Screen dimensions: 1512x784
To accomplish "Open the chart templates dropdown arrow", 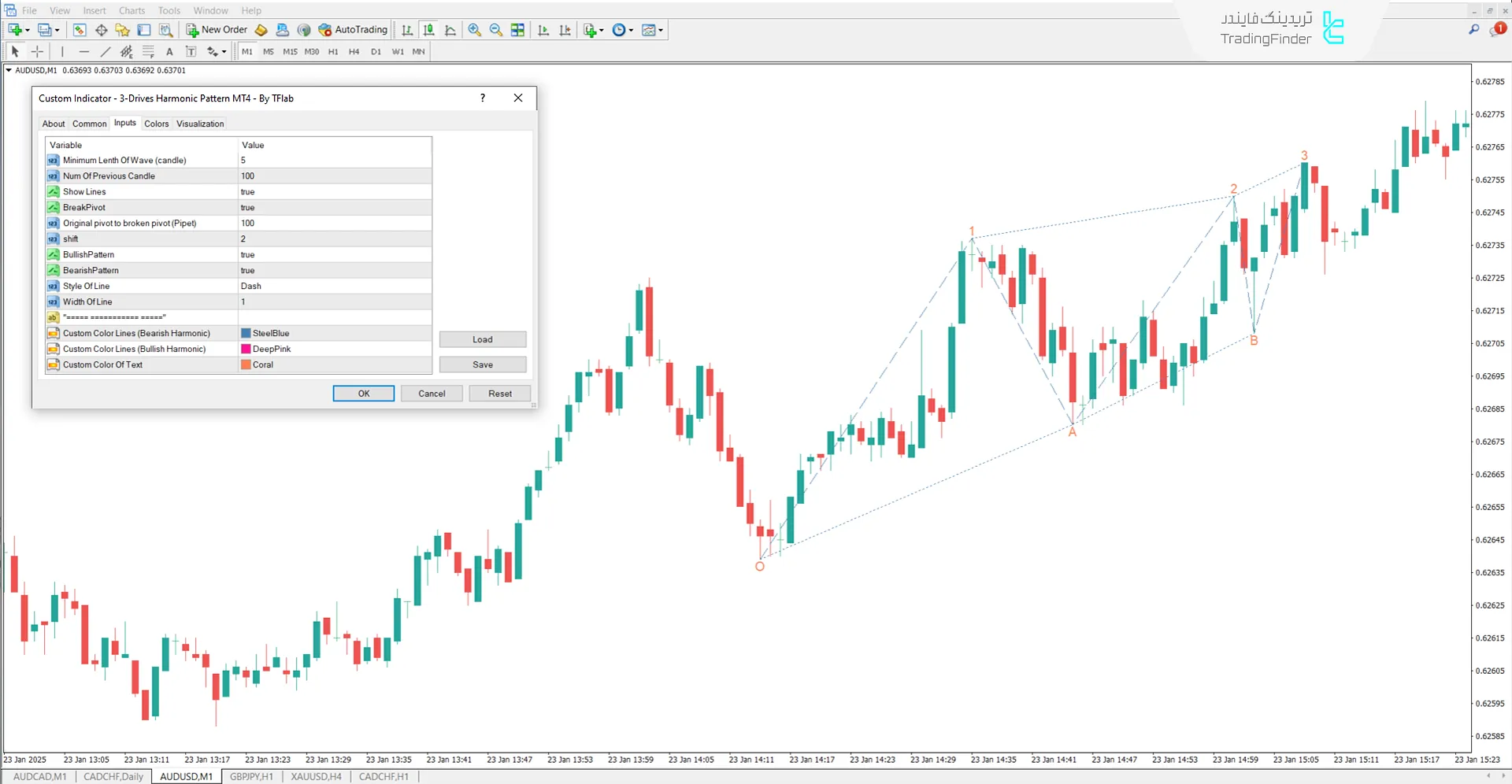I will pyautogui.click(x=661, y=31).
